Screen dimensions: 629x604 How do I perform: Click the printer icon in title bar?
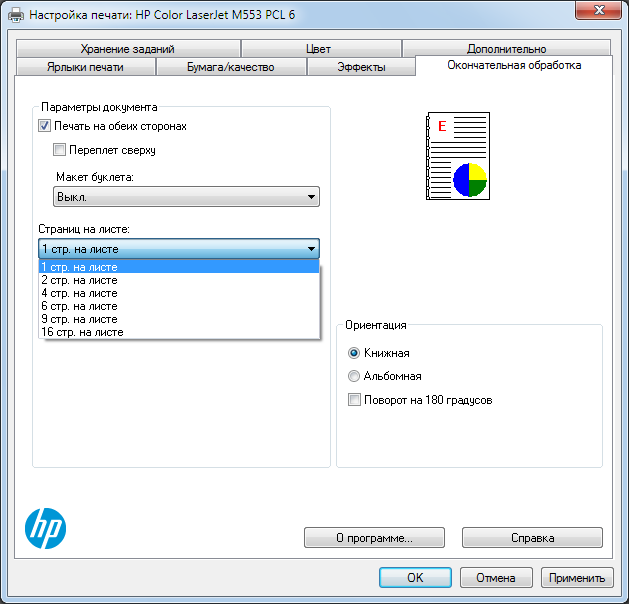pos(15,16)
